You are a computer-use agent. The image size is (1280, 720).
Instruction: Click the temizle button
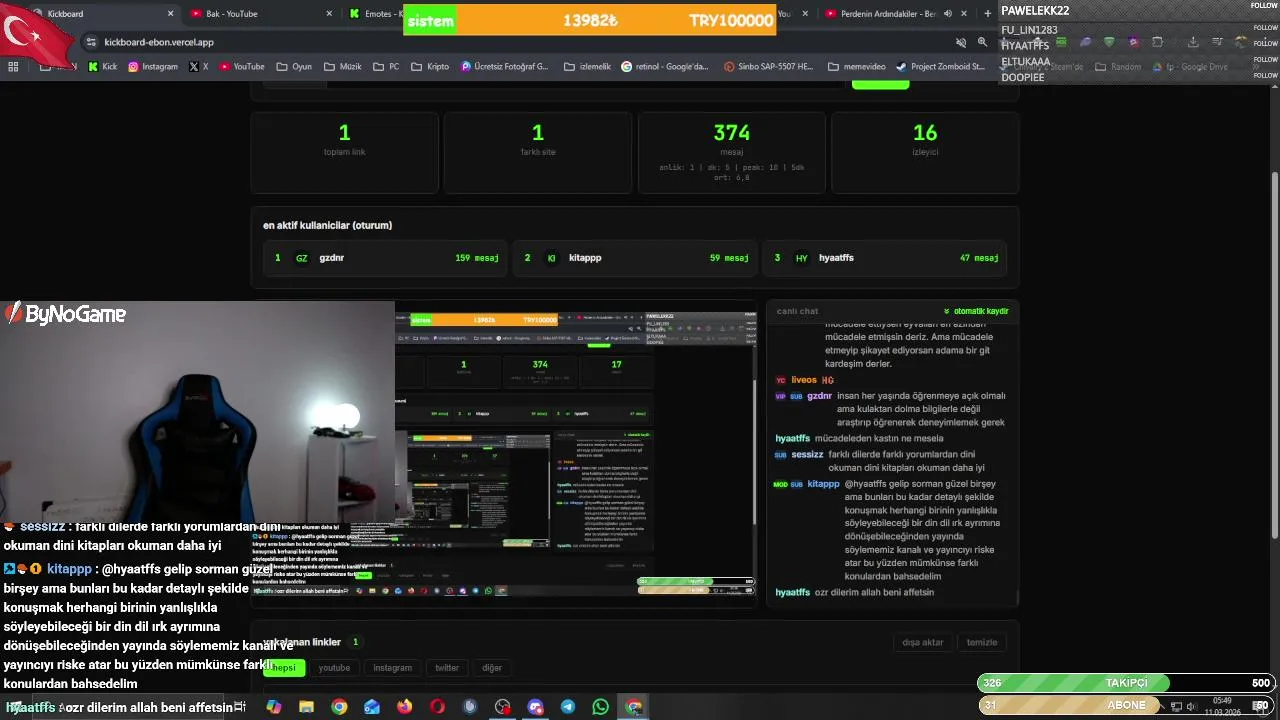click(982, 642)
